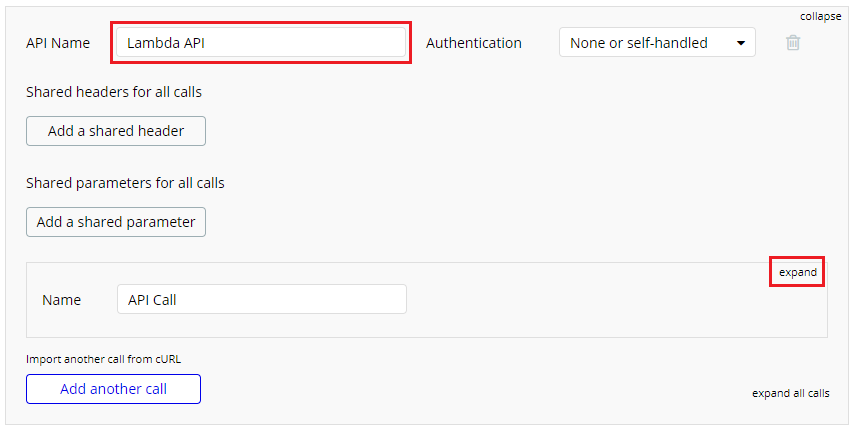Delete the Lambda API using the trash icon
The width and height of the screenshot is (854, 431).
(x=793, y=43)
